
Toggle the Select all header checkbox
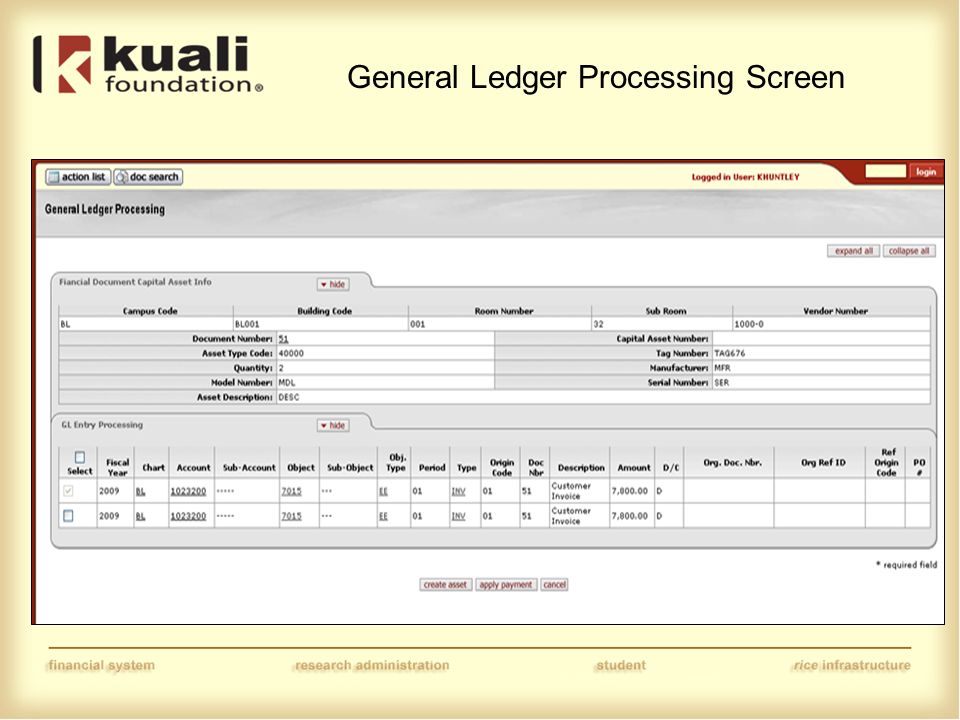tap(80, 457)
